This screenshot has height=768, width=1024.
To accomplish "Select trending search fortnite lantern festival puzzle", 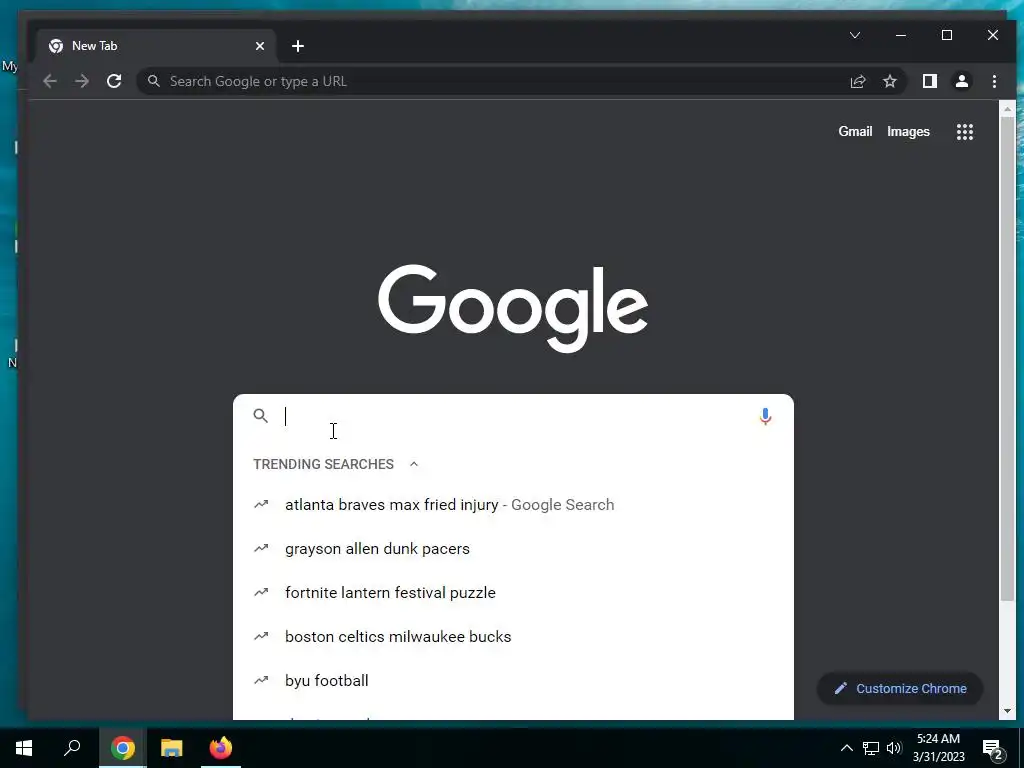I will pyautogui.click(x=513, y=592).
